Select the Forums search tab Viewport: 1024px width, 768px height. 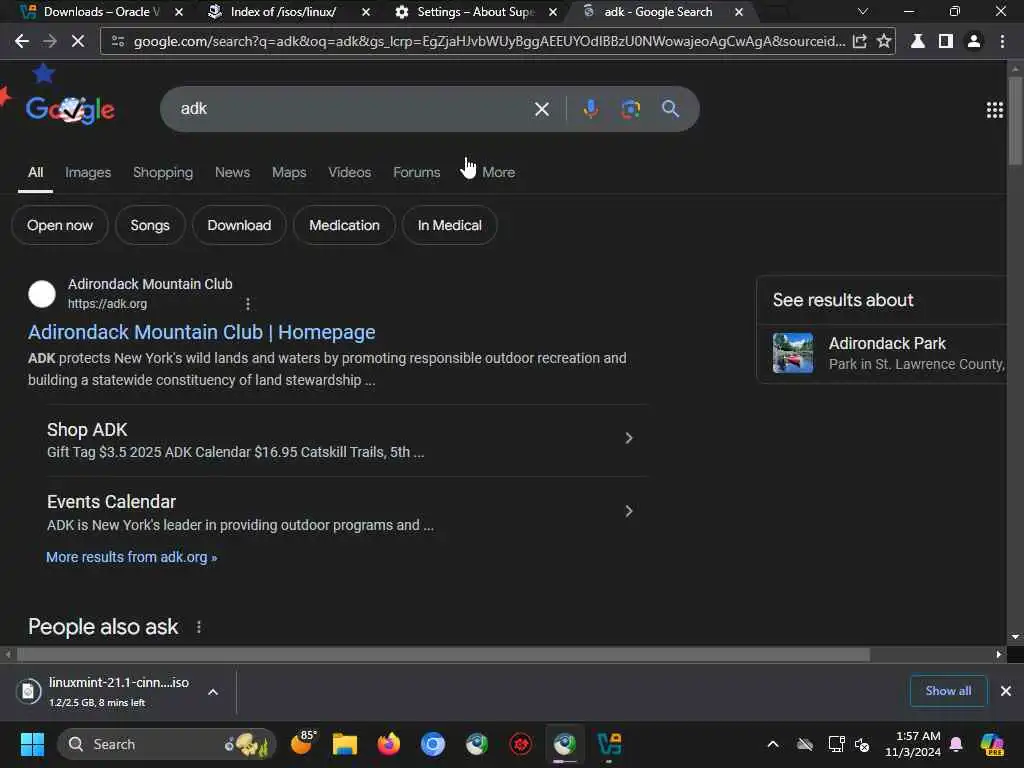tap(417, 172)
